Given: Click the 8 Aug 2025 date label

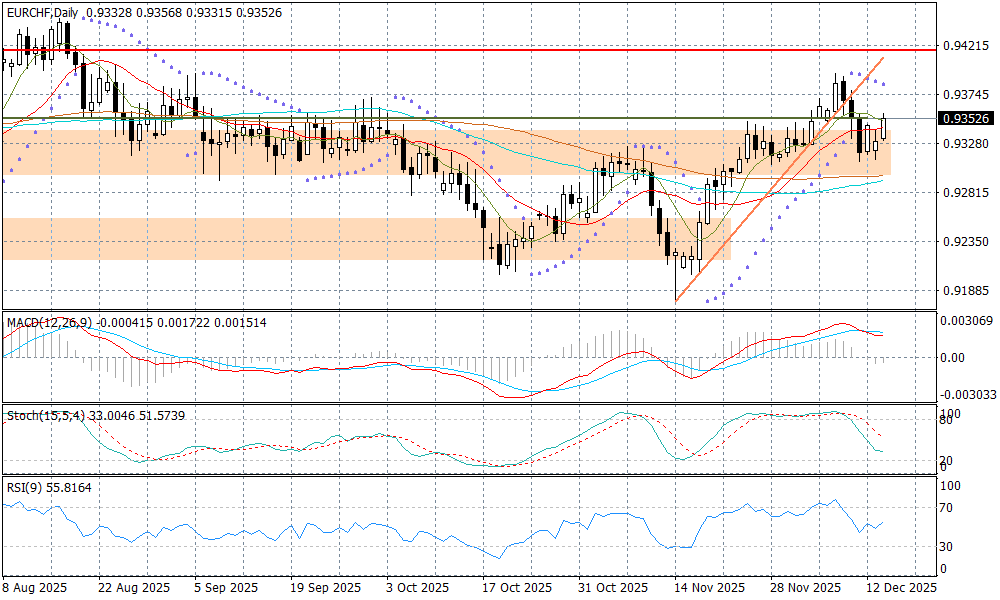Looking at the screenshot, I should pos(36,588).
